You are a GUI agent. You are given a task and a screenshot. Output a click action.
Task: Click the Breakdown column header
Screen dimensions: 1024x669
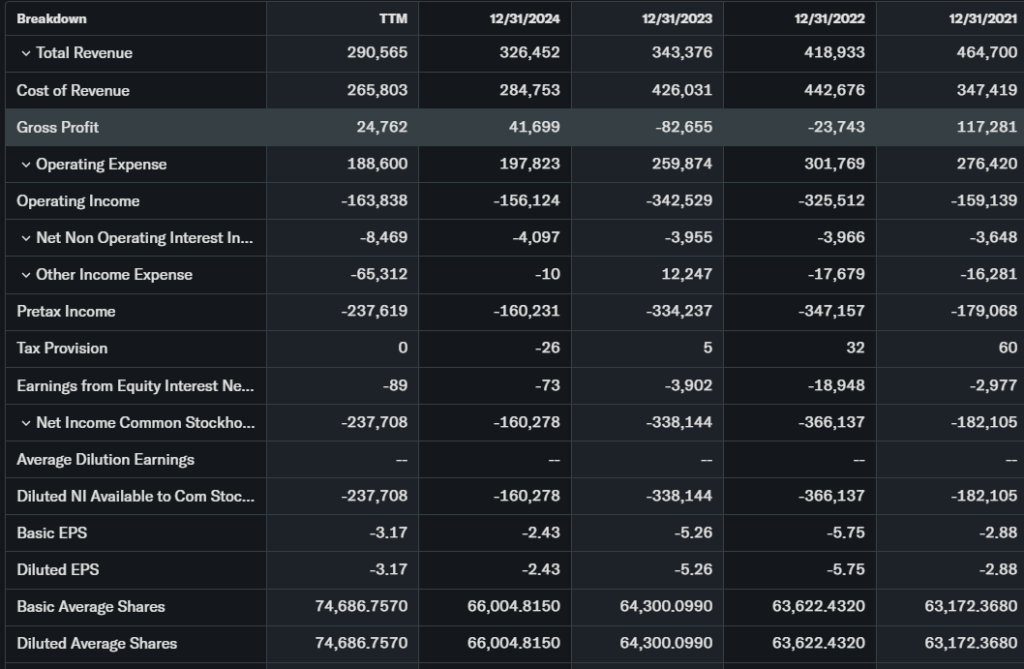(x=52, y=18)
